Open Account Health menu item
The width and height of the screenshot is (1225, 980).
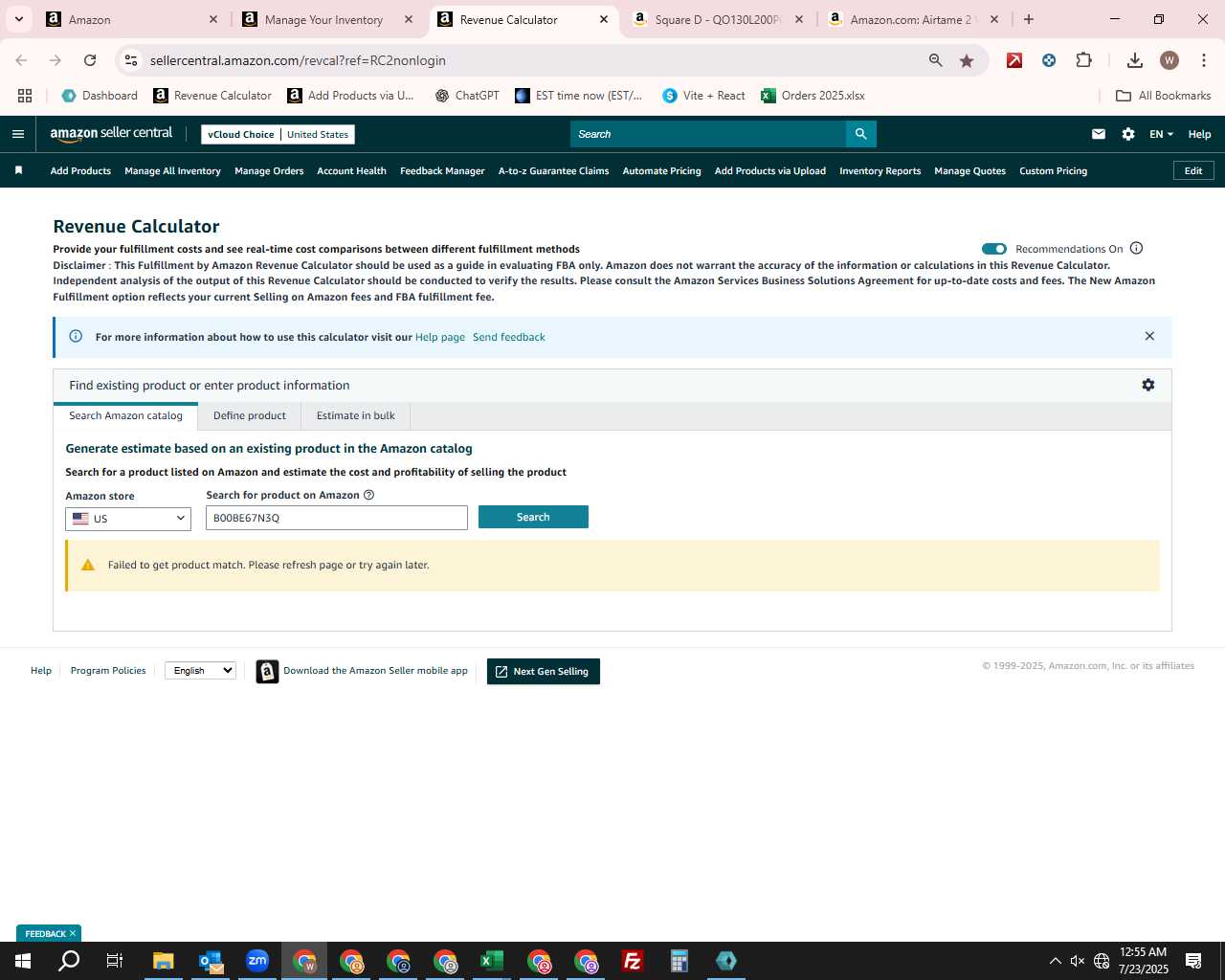pos(351,171)
